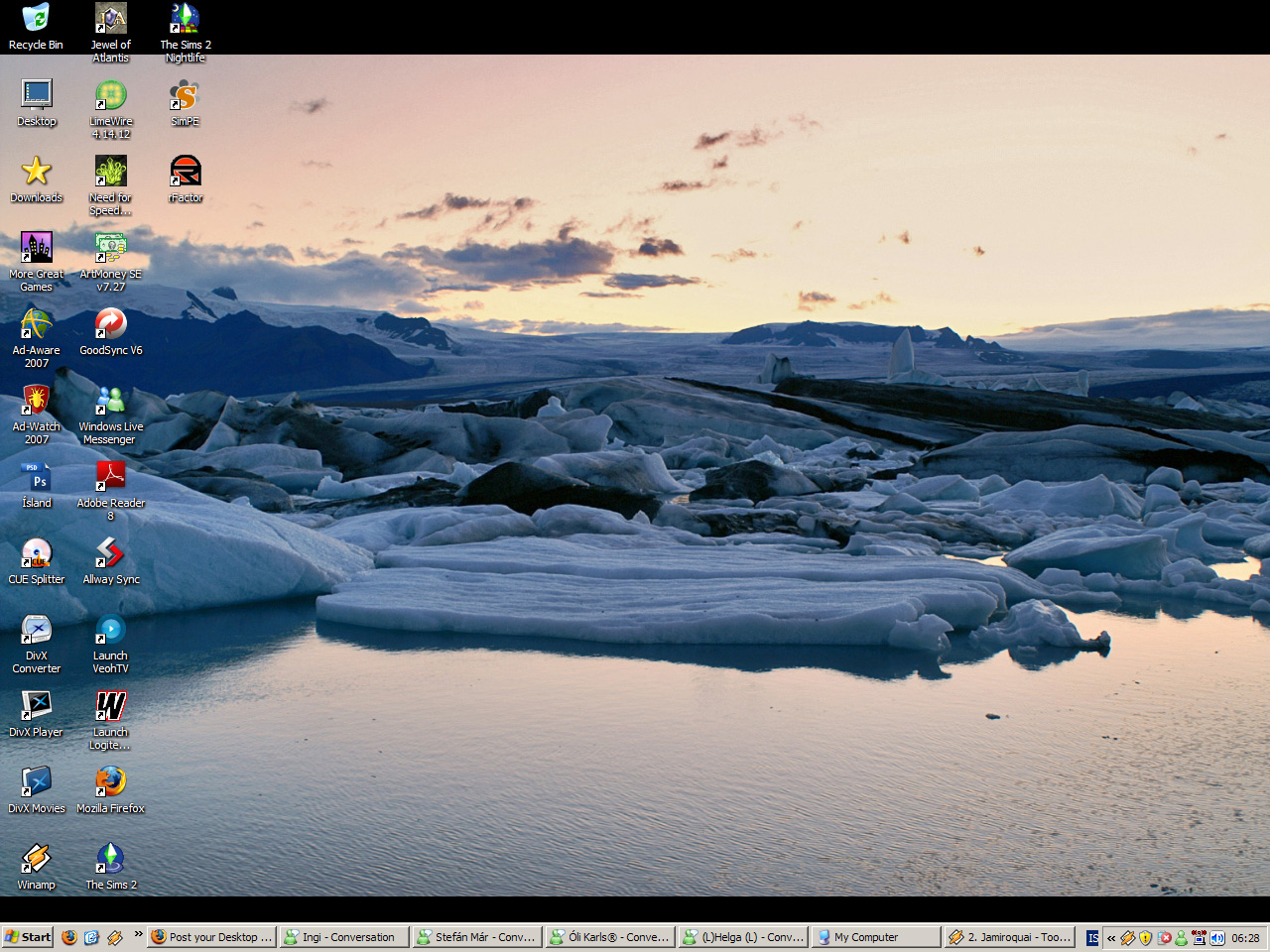The width and height of the screenshot is (1270, 952).
Task: Open rFactor racing game
Action: [x=186, y=171]
